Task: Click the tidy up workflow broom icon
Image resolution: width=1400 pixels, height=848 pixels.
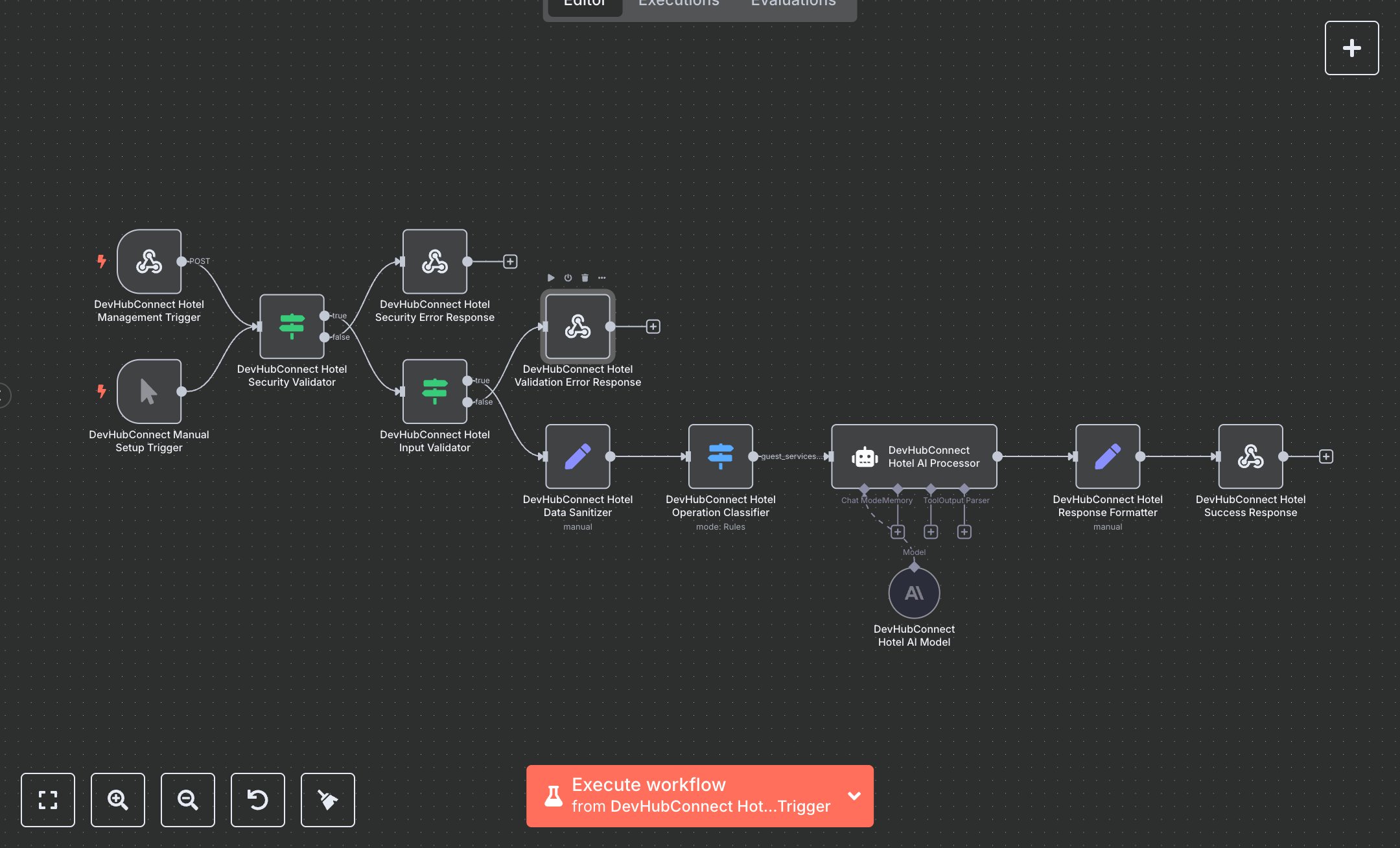Action: [328, 799]
